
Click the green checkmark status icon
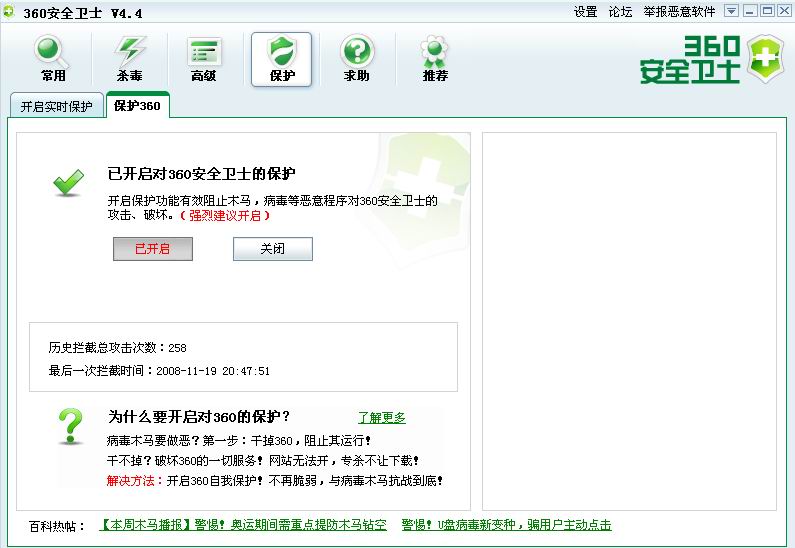[68, 182]
